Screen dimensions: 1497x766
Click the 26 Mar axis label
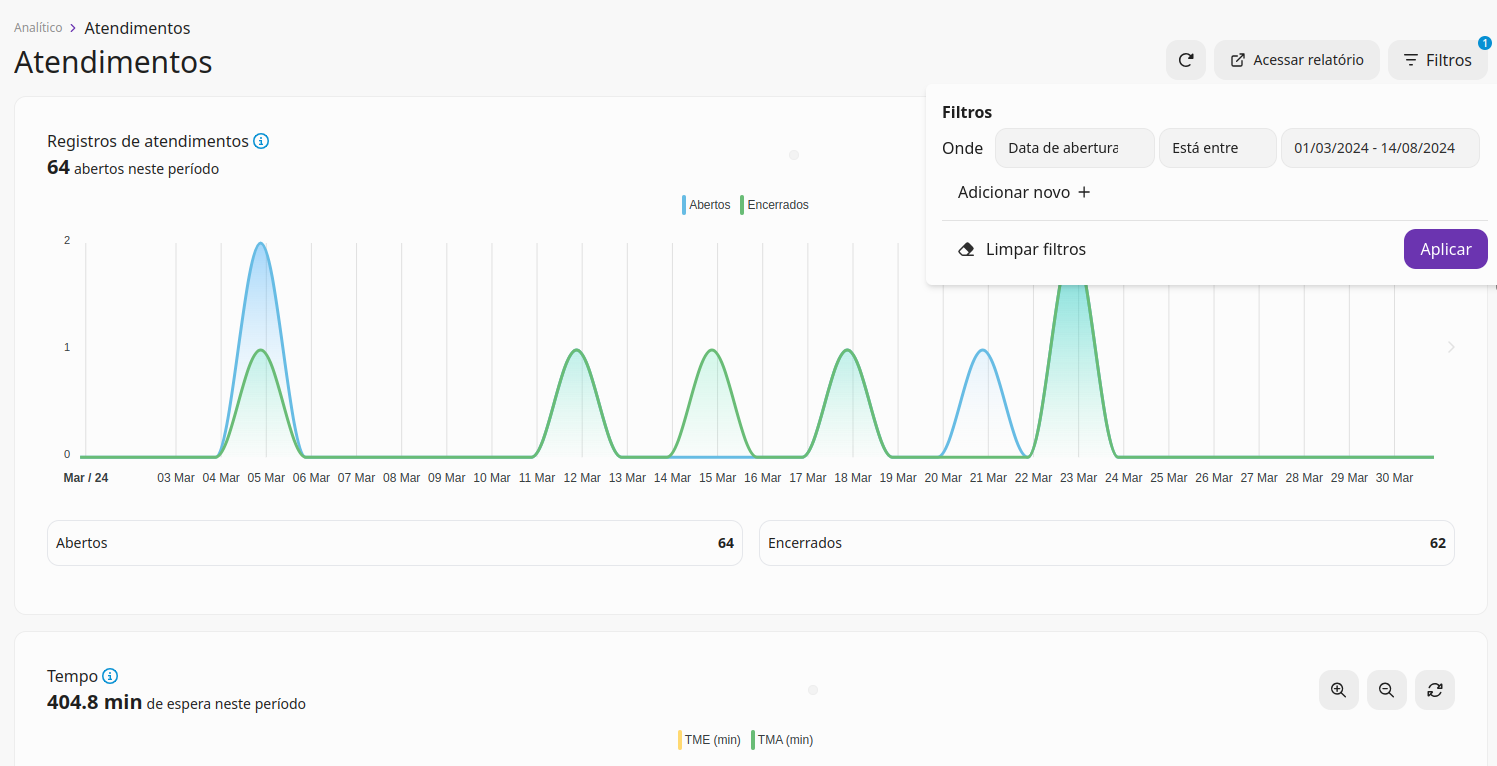coord(1214,478)
